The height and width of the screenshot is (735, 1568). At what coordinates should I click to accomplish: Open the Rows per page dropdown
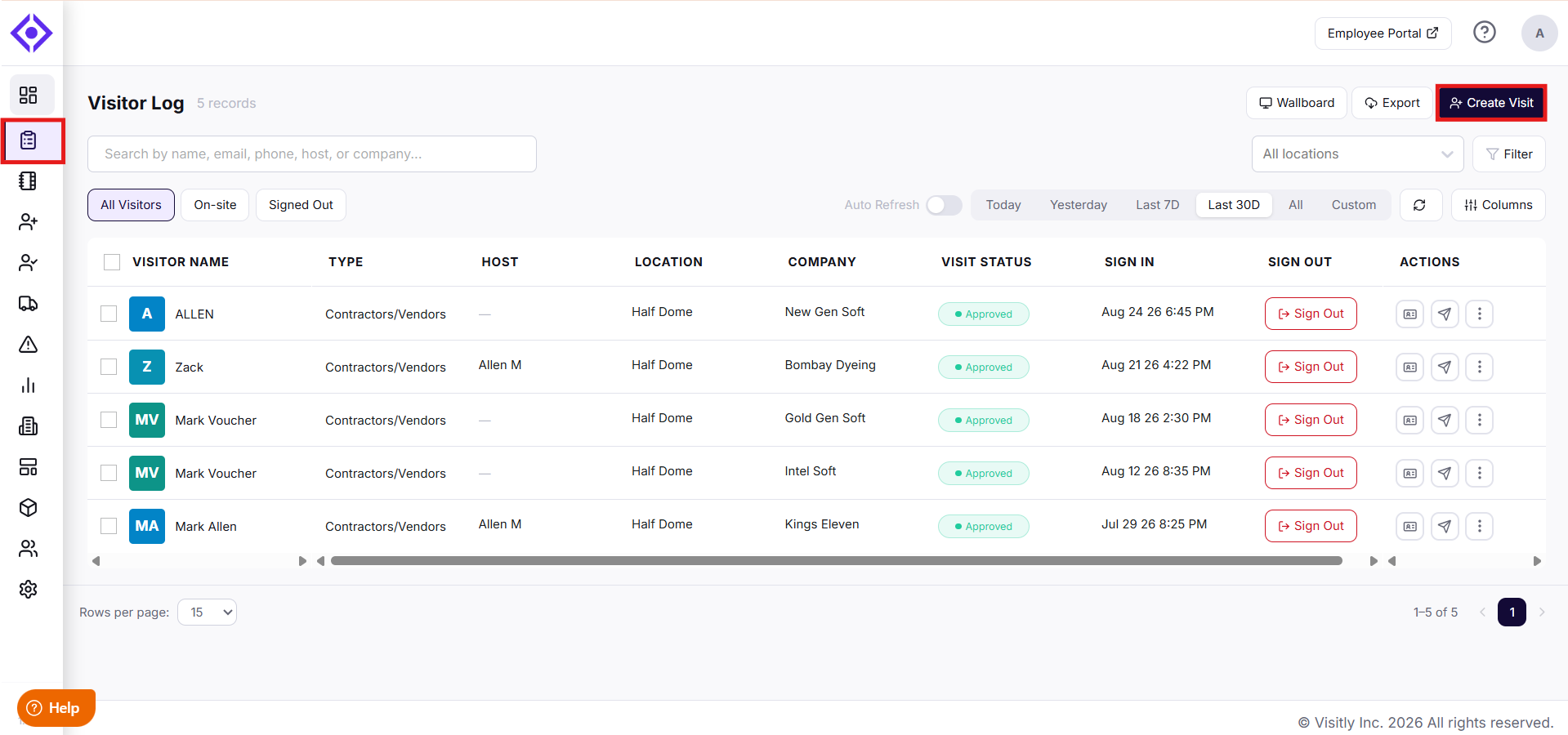point(207,612)
